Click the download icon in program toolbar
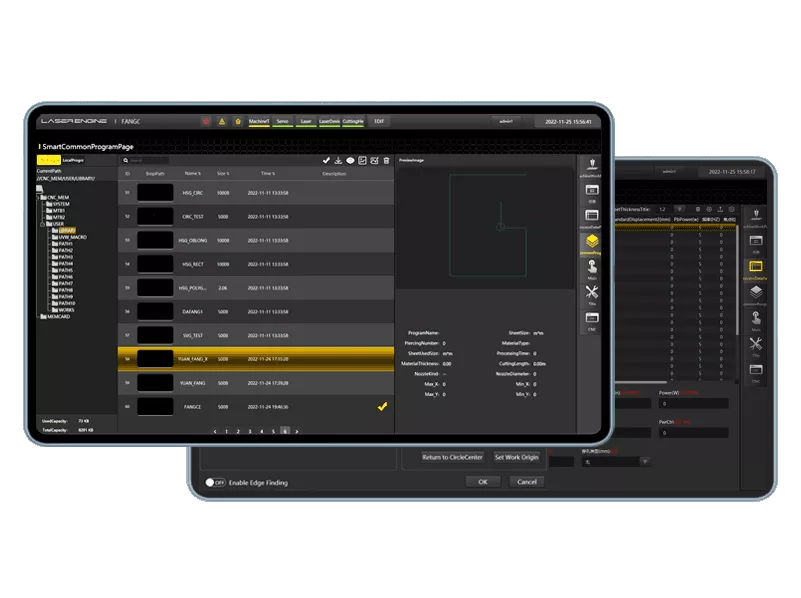This screenshot has height=598, width=801. 338,160
